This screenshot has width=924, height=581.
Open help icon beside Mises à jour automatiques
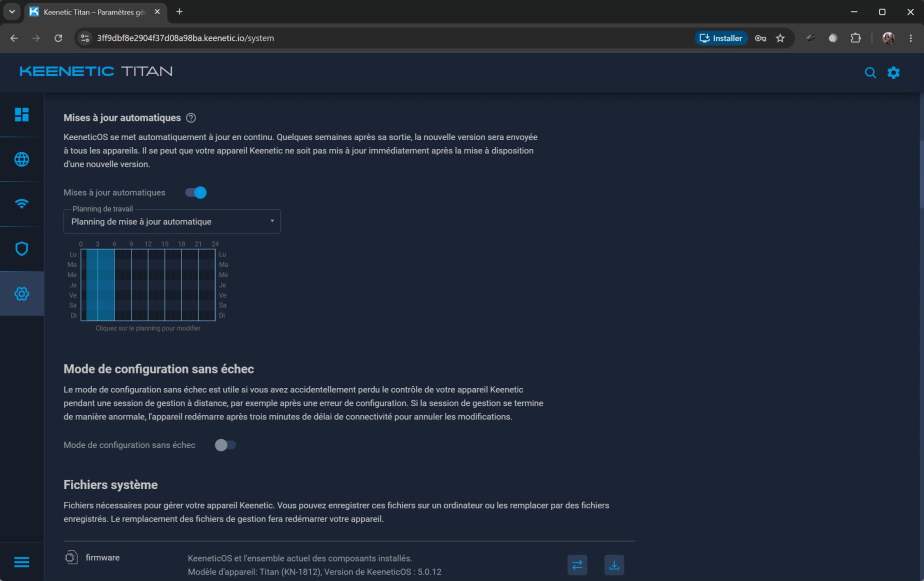click(x=191, y=118)
